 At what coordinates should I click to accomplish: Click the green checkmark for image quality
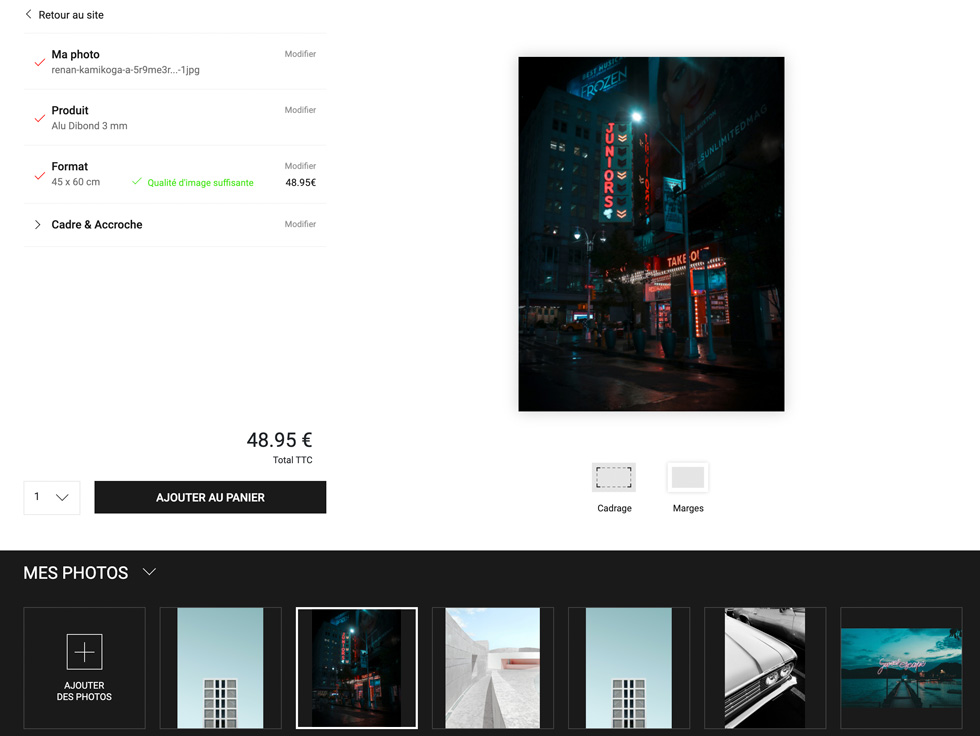tap(137, 181)
